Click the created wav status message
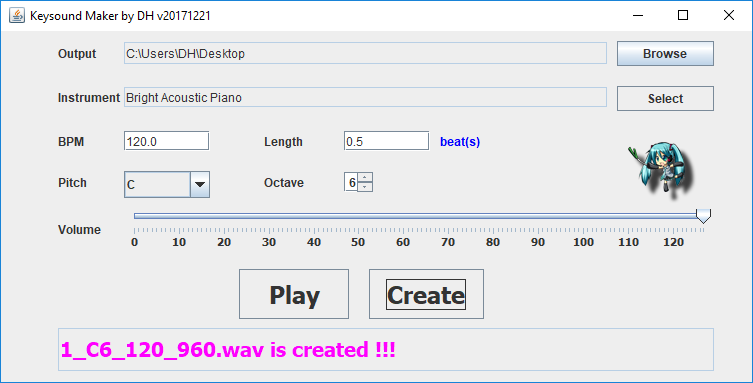753x383 pixels. 228,350
